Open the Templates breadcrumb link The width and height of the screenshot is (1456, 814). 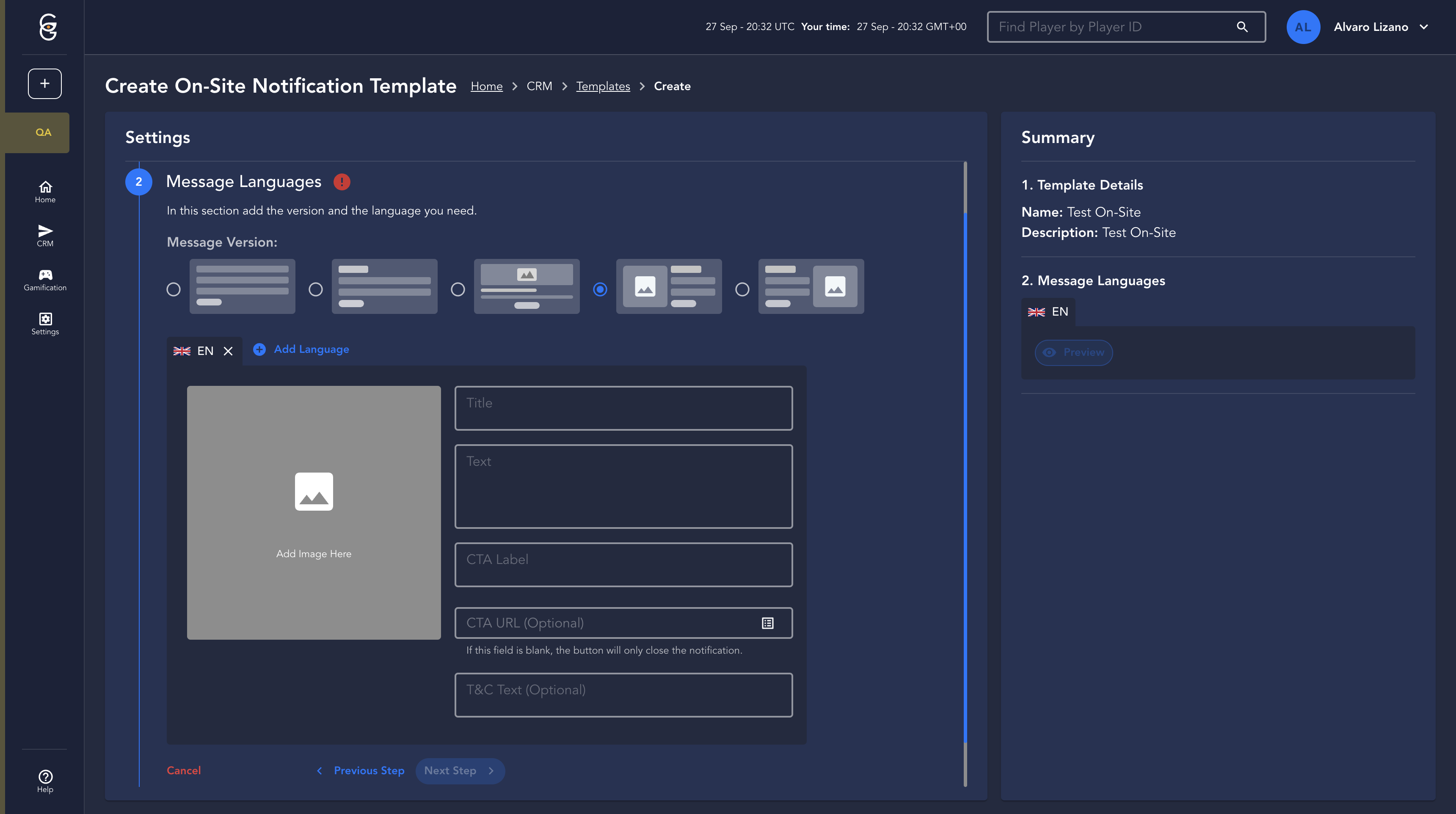click(603, 86)
